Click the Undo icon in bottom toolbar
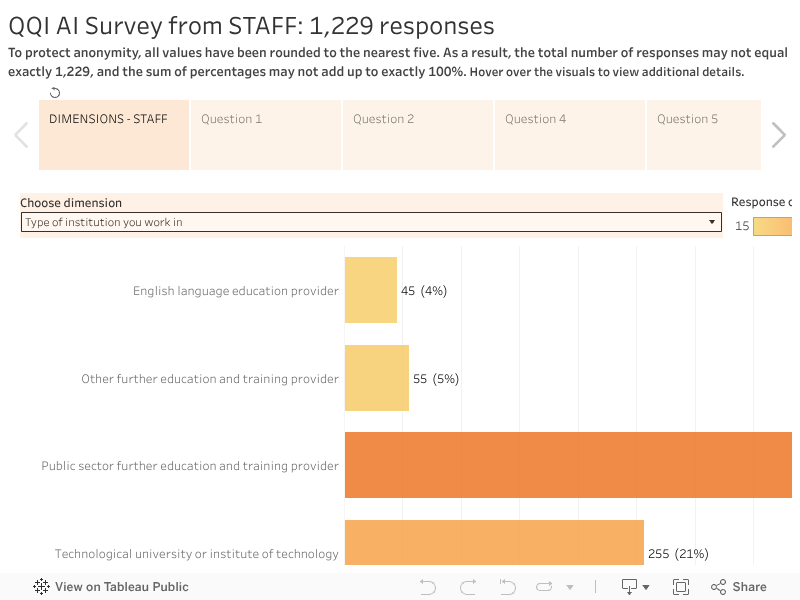Image resolution: width=800 pixels, height=600 pixels. (x=428, y=587)
